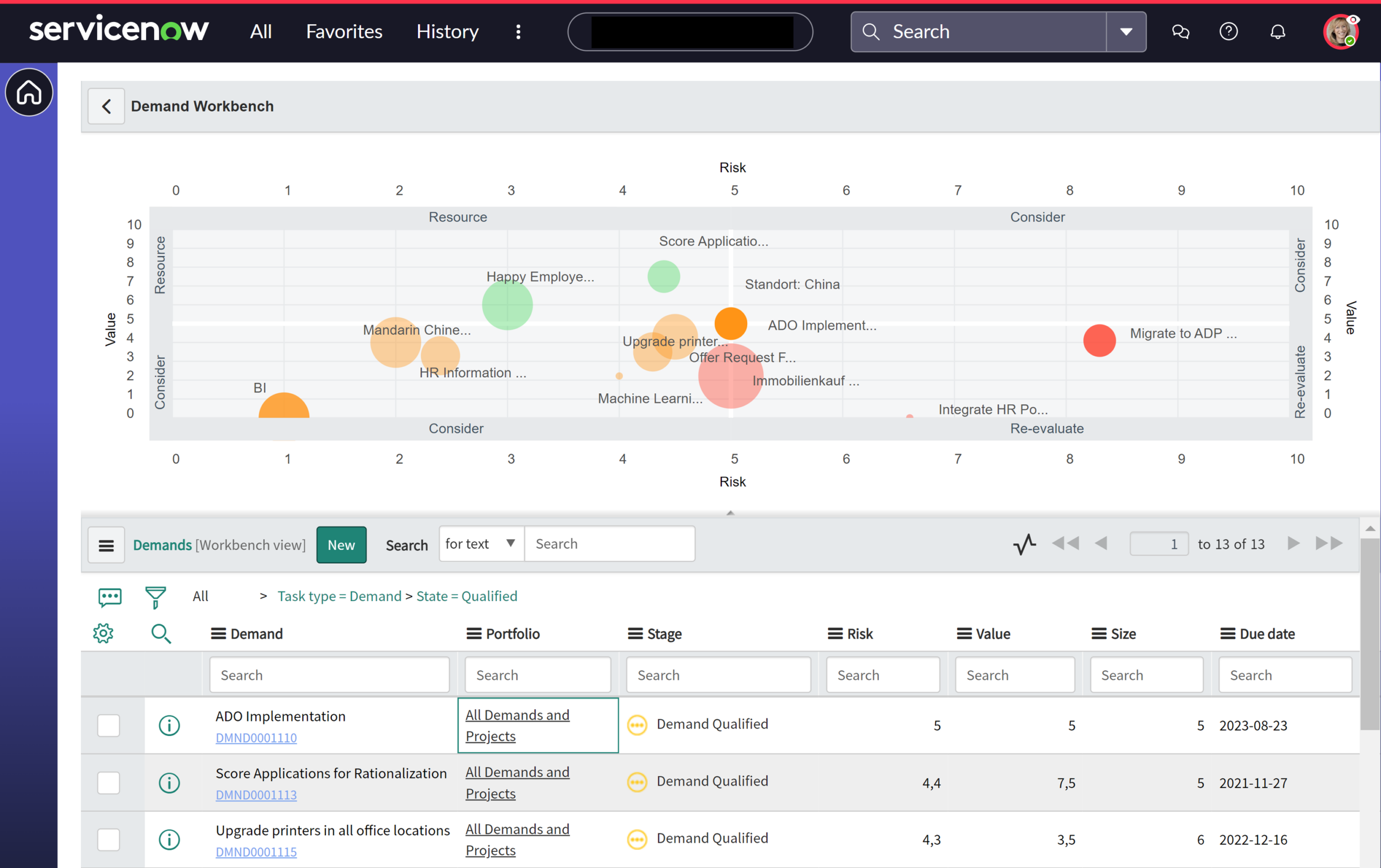Screen dimensions: 1381x868
Task: Toggle column search magnifier icon
Action: point(161,634)
